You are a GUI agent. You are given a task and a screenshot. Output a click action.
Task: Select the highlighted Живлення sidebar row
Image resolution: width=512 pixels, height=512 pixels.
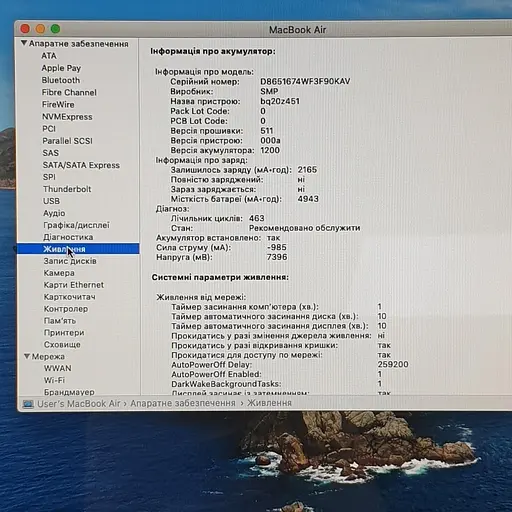tap(78, 249)
